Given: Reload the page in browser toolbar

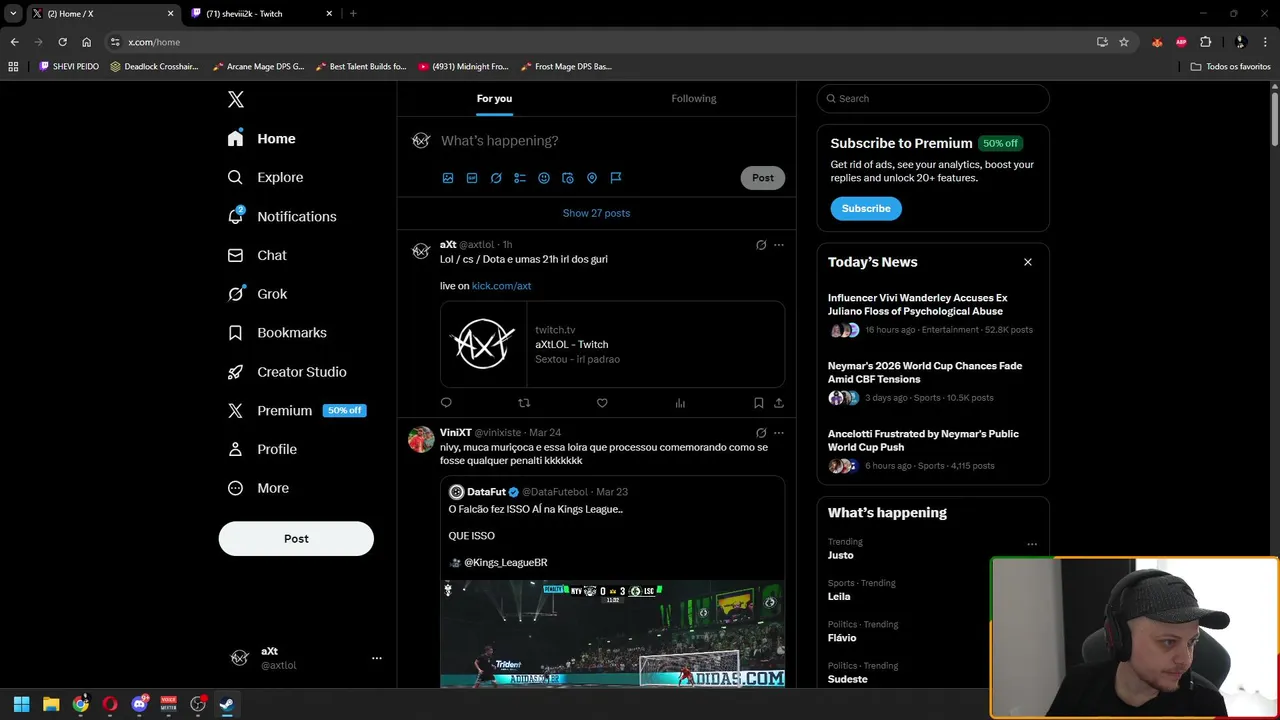Looking at the screenshot, I should click(x=62, y=42).
